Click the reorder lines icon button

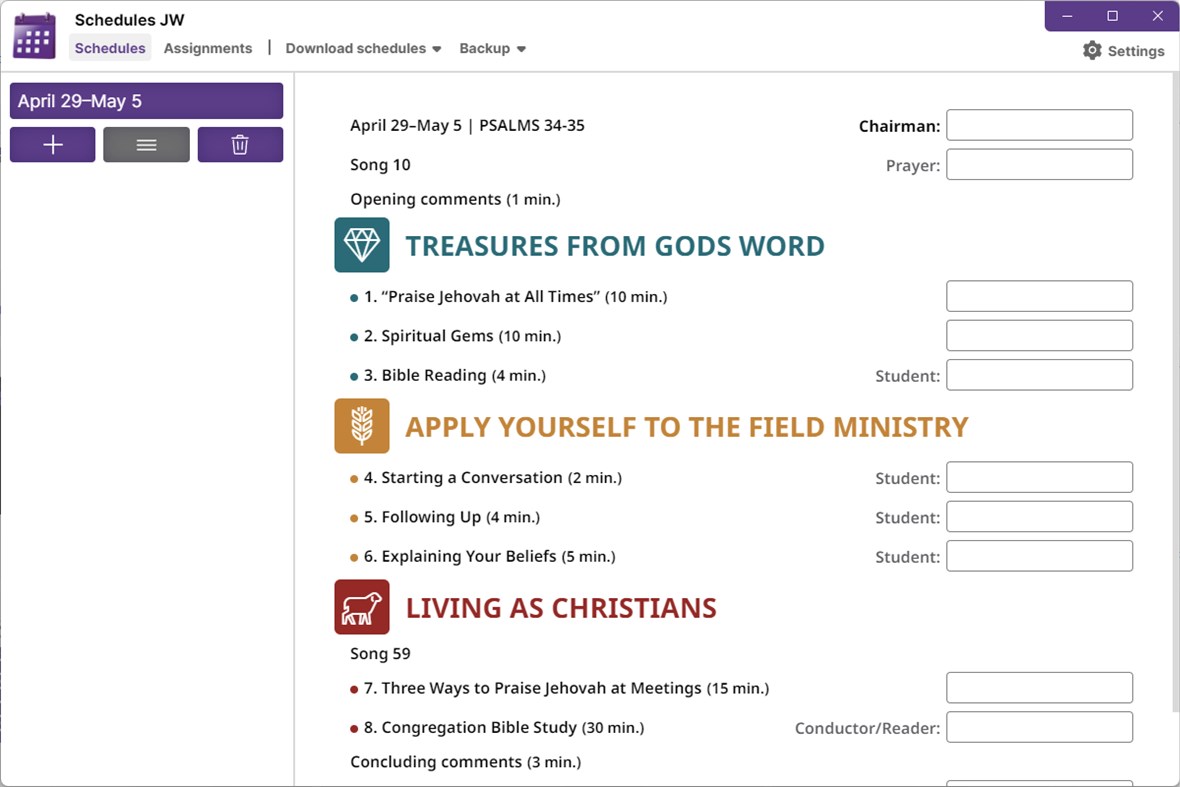[x=146, y=145]
